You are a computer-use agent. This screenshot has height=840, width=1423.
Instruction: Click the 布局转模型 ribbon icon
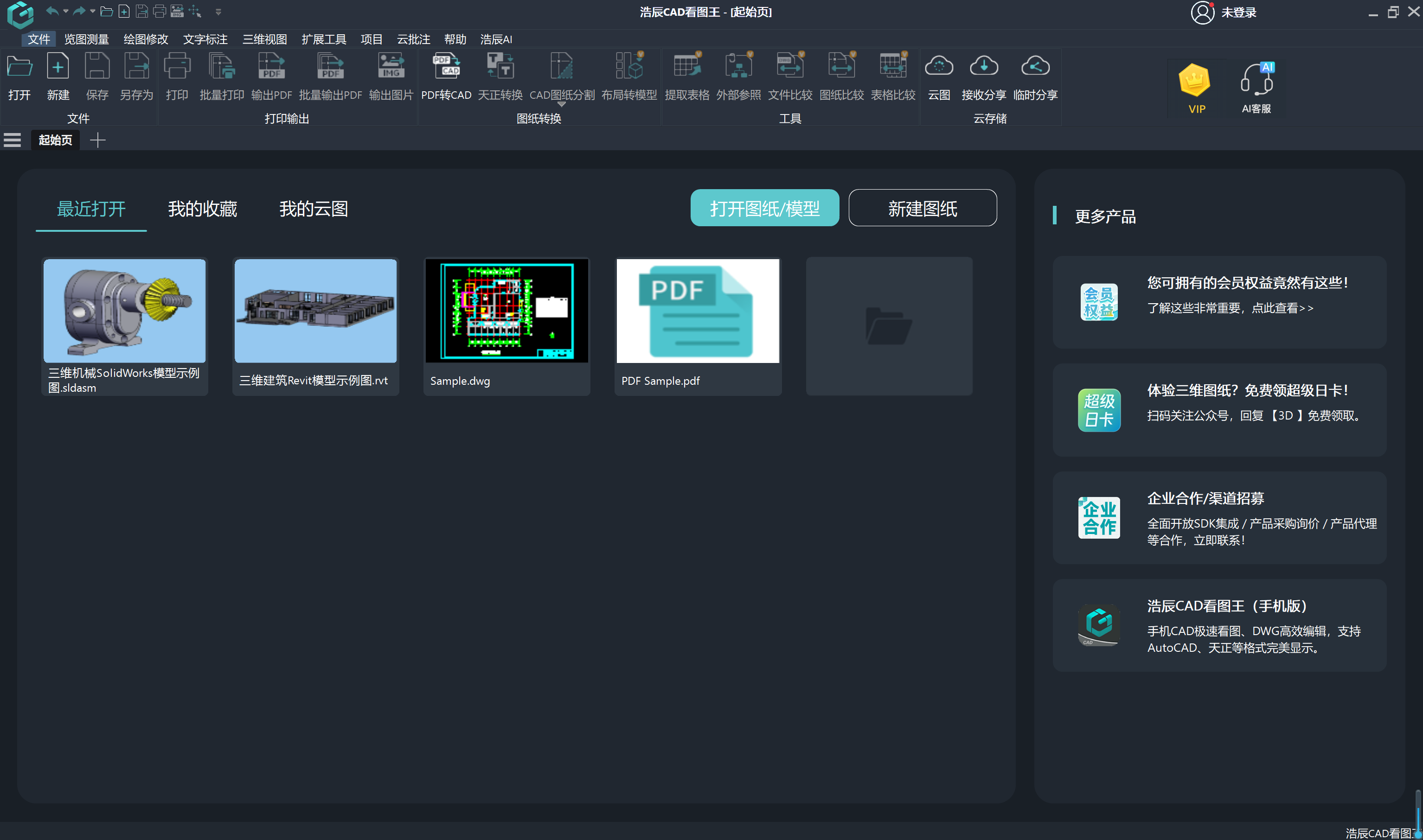pos(629,76)
